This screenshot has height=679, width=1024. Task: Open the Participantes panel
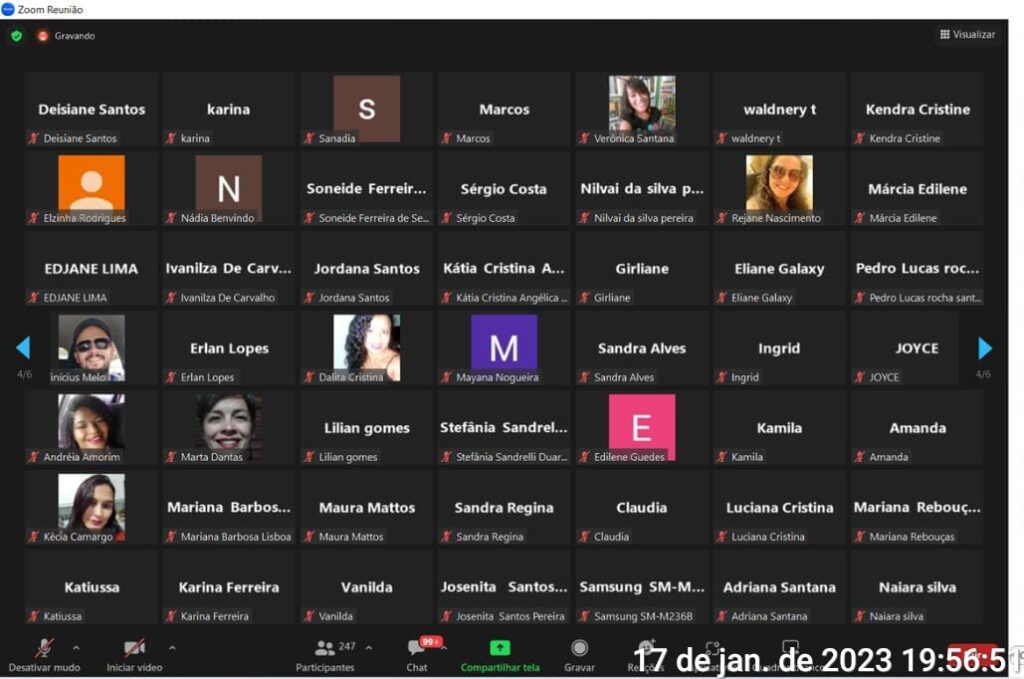tap(325, 648)
